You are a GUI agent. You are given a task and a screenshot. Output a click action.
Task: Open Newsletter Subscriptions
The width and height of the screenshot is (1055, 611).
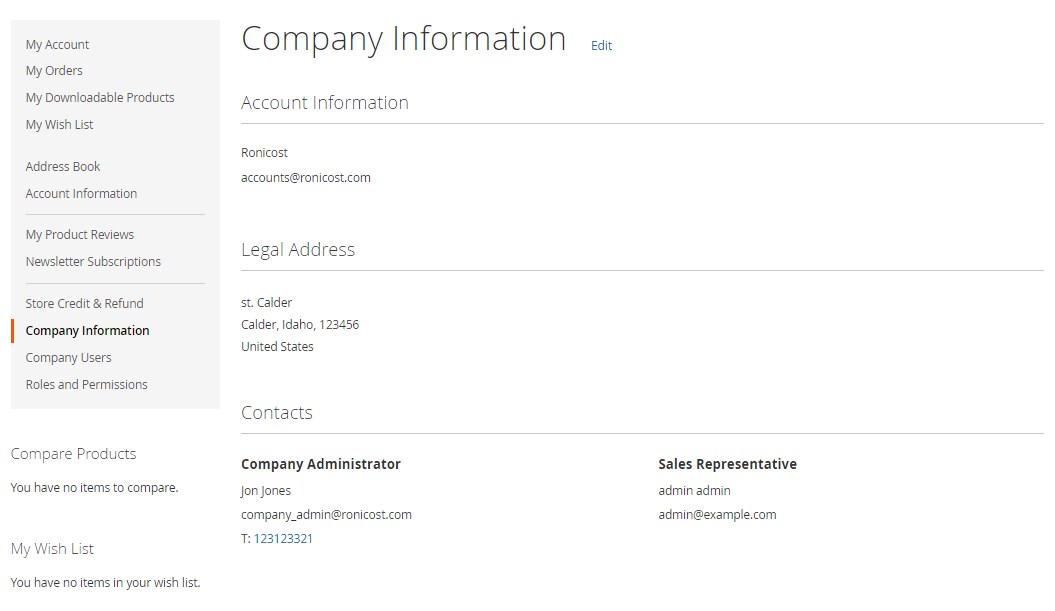(x=93, y=262)
